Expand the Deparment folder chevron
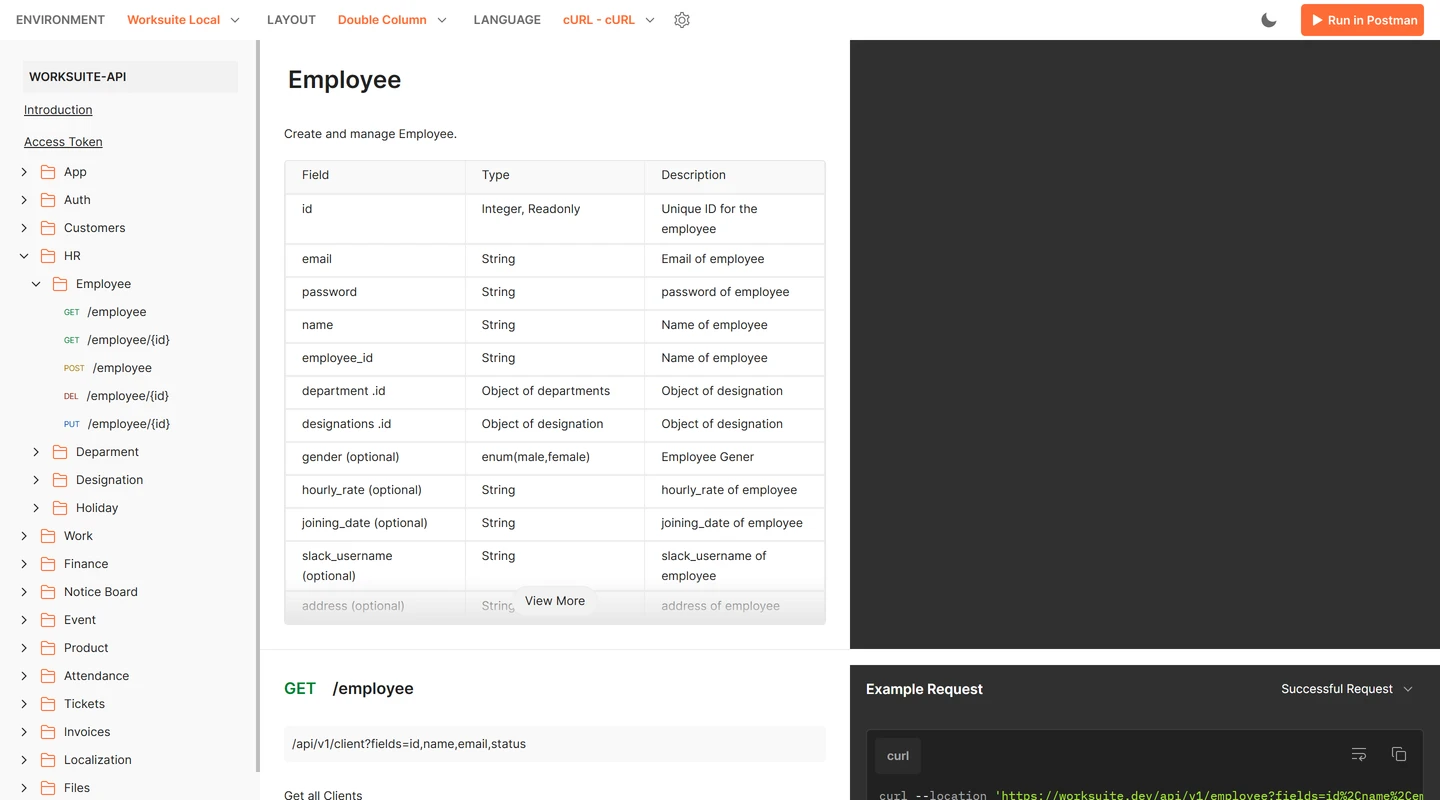This screenshot has width=1440, height=800. click(36, 452)
